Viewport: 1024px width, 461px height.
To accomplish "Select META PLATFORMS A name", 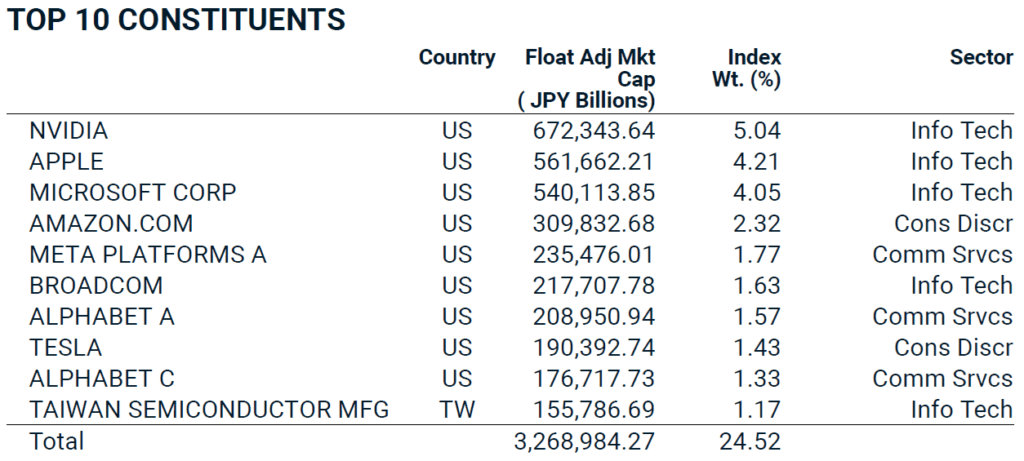I will (148, 255).
